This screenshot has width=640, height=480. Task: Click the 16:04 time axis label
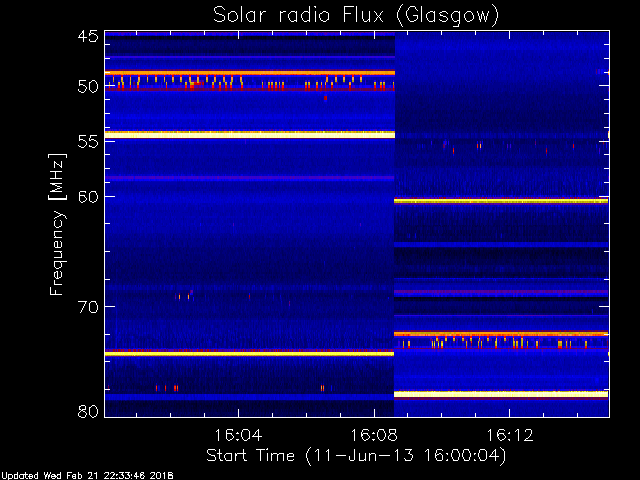click(x=238, y=435)
